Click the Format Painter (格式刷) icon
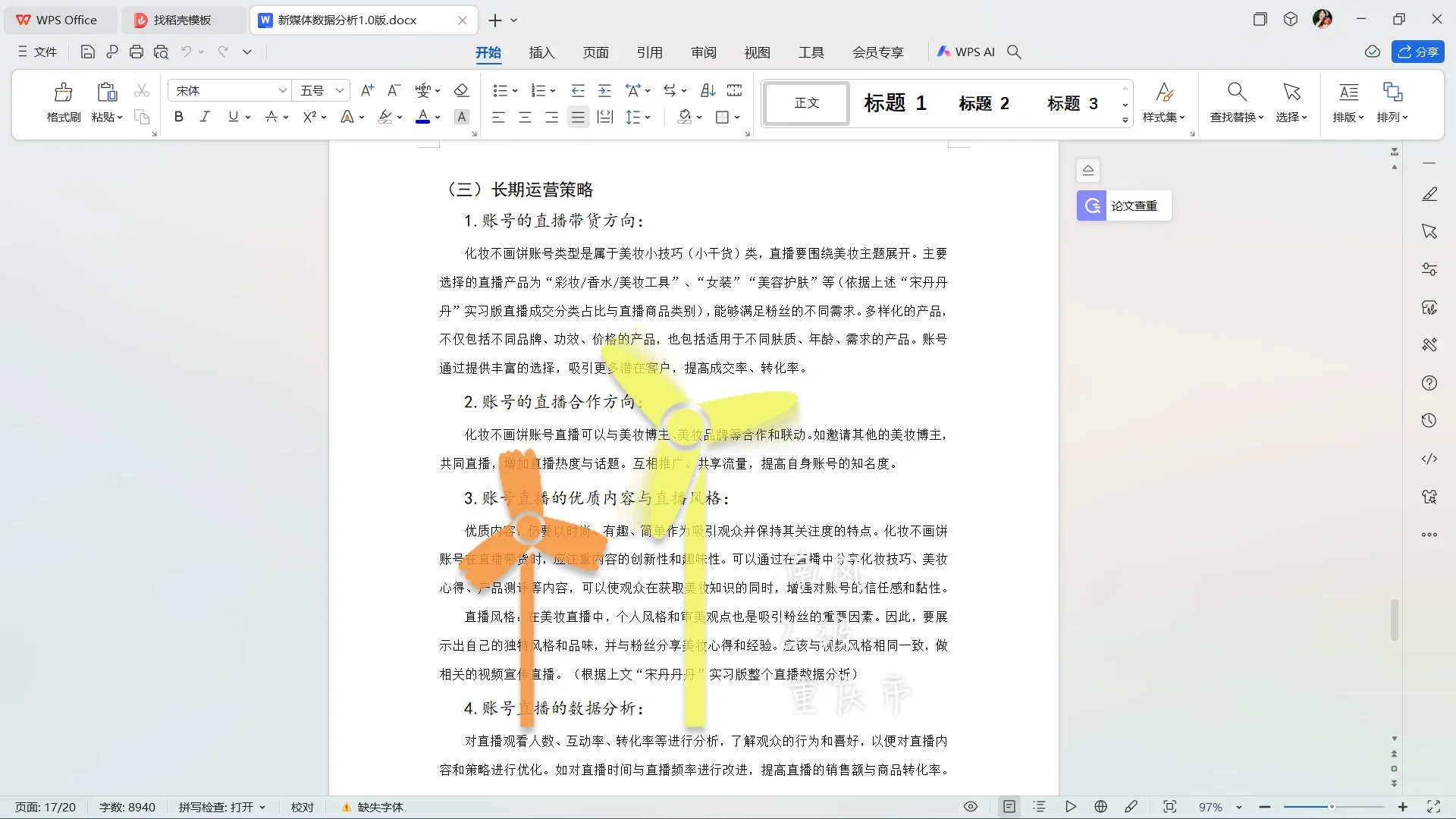 pyautogui.click(x=63, y=93)
